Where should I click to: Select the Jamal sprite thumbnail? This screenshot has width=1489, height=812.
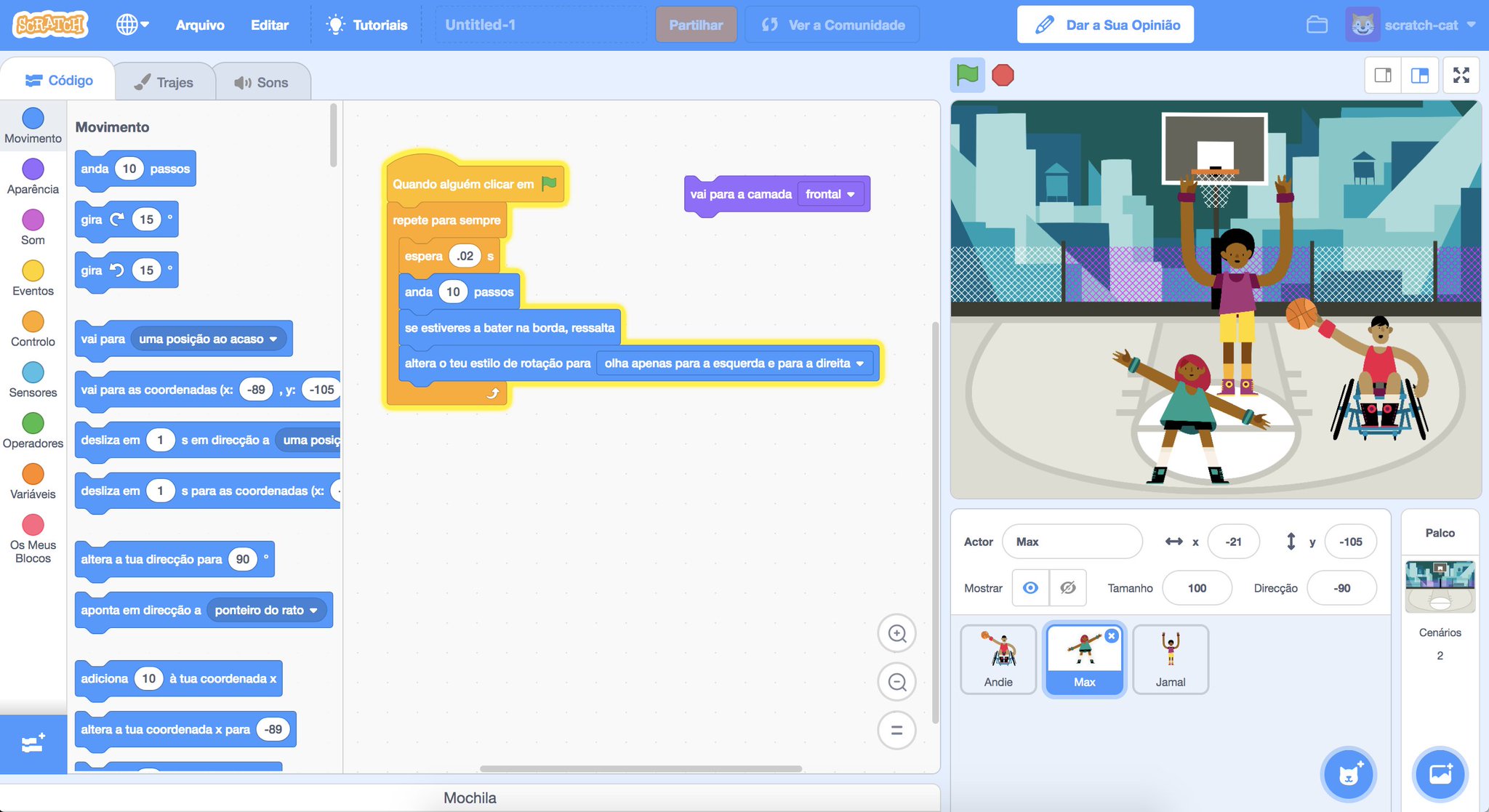[1171, 659]
